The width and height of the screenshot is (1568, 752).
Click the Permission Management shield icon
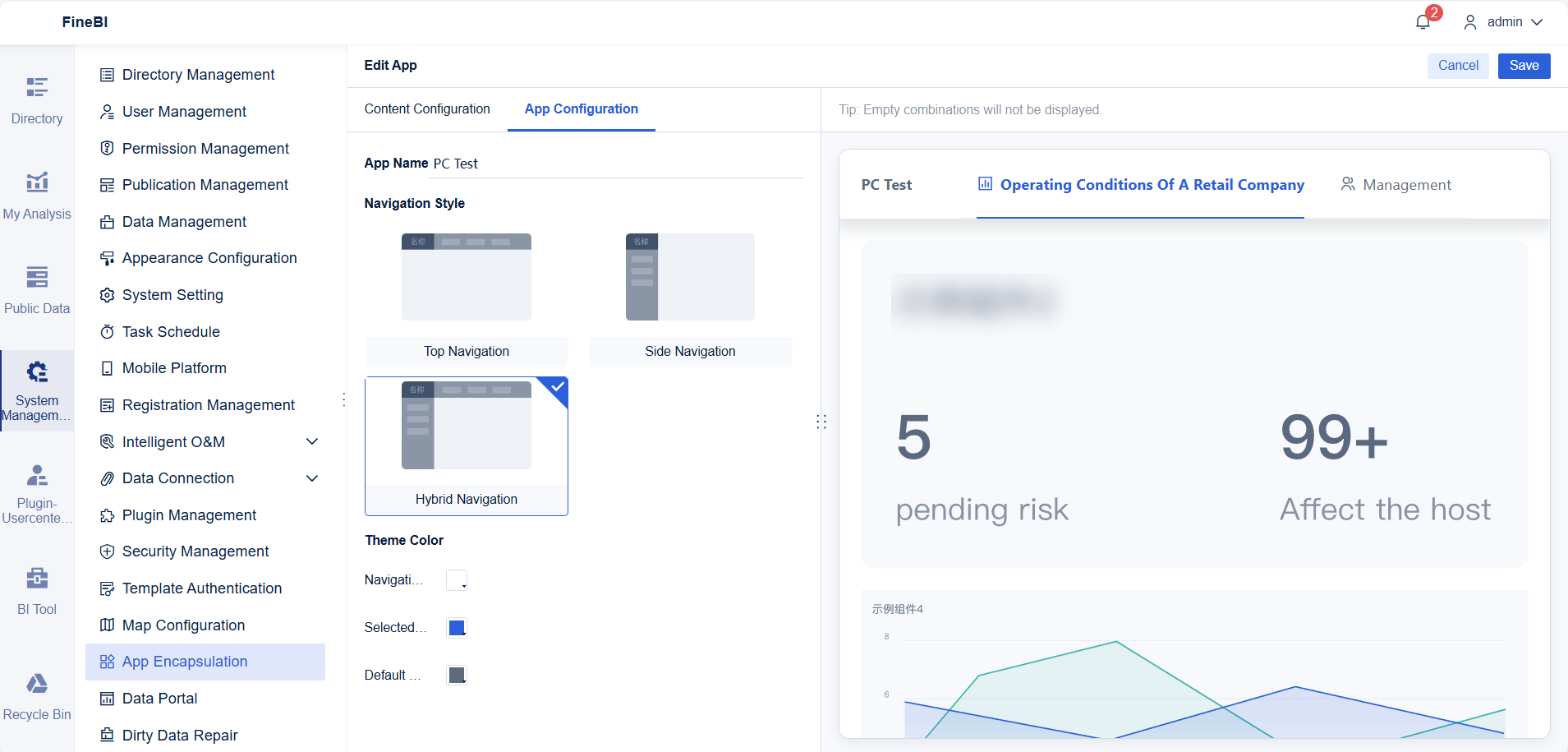coord(107,149)
